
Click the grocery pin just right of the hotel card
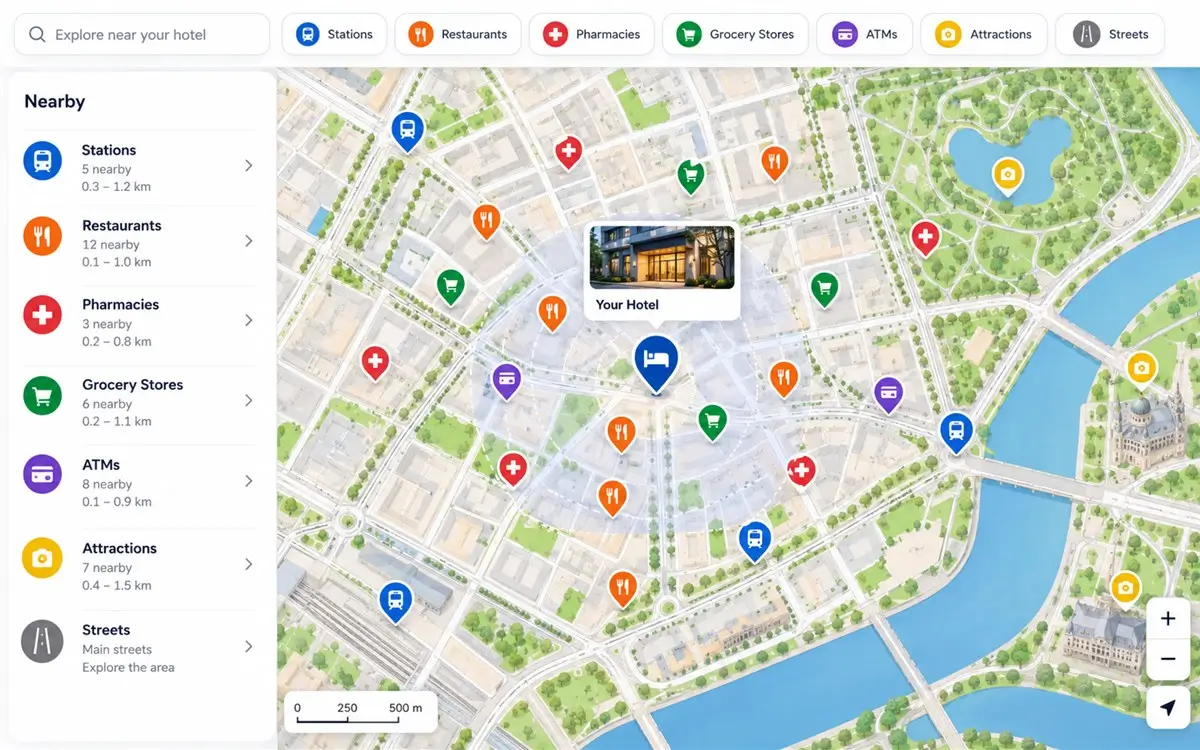824,289
